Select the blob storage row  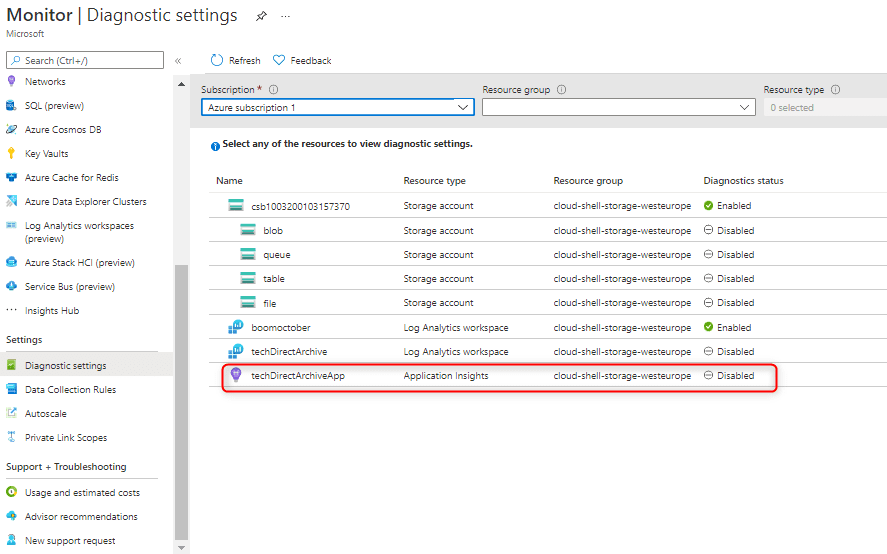(548, 230)
